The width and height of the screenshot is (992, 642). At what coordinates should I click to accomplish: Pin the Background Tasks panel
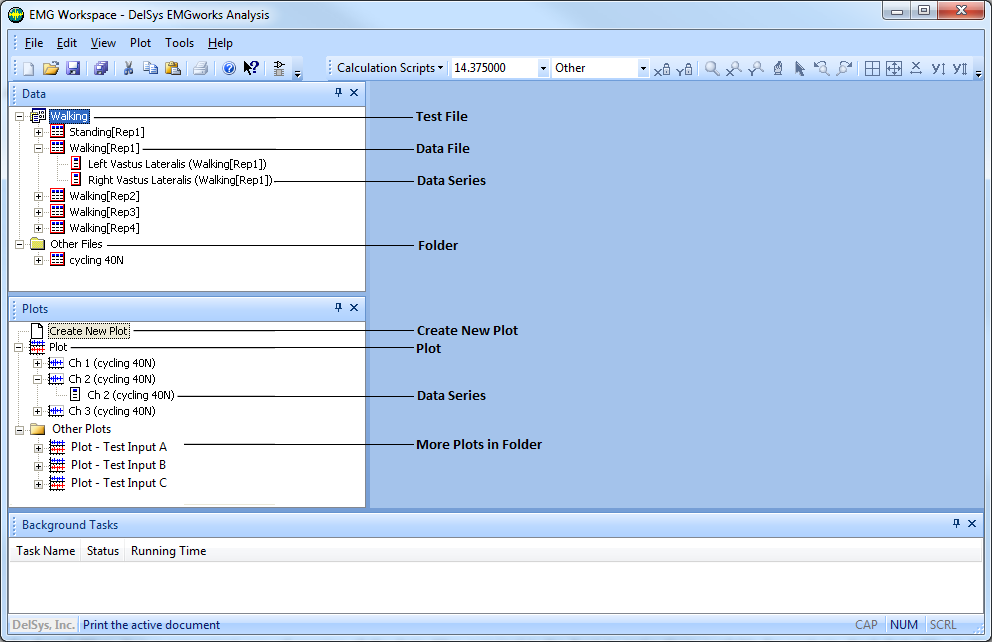tap(957, 524)
